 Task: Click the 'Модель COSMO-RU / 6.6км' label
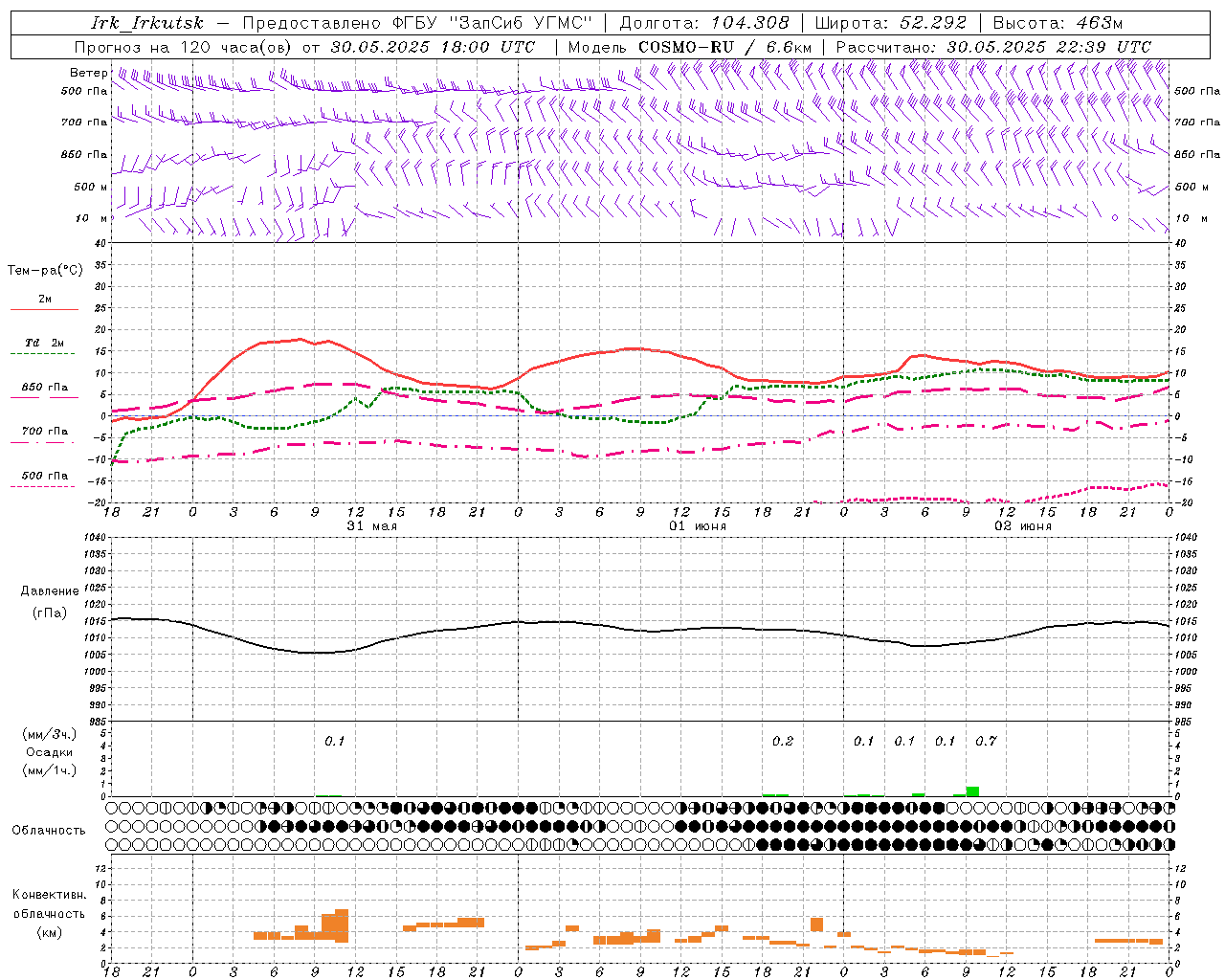[690, 47]
